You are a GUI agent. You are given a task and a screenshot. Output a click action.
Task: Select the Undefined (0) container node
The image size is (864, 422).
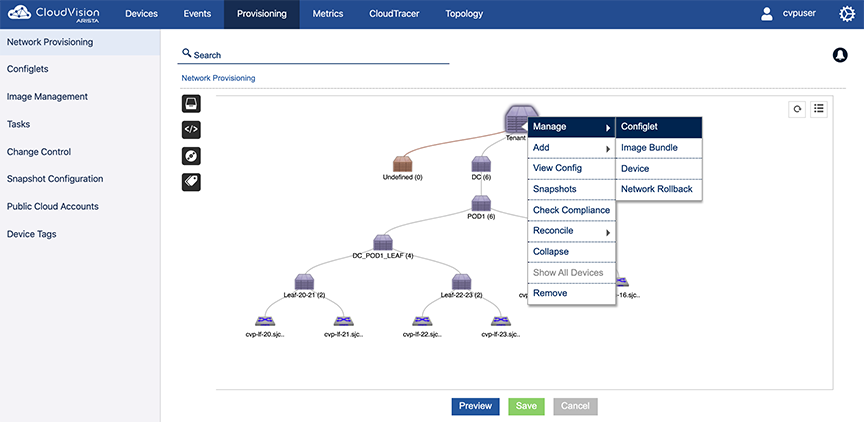(x=403, y=164)
